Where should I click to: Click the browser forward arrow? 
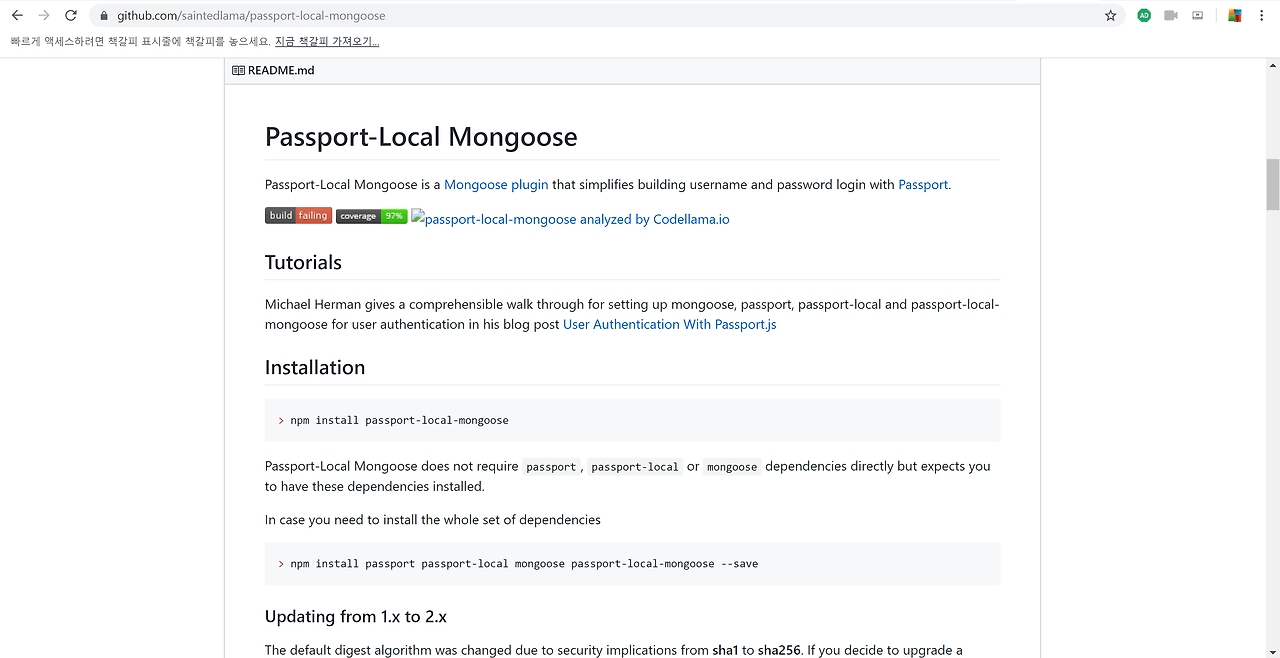coord(44,15)
